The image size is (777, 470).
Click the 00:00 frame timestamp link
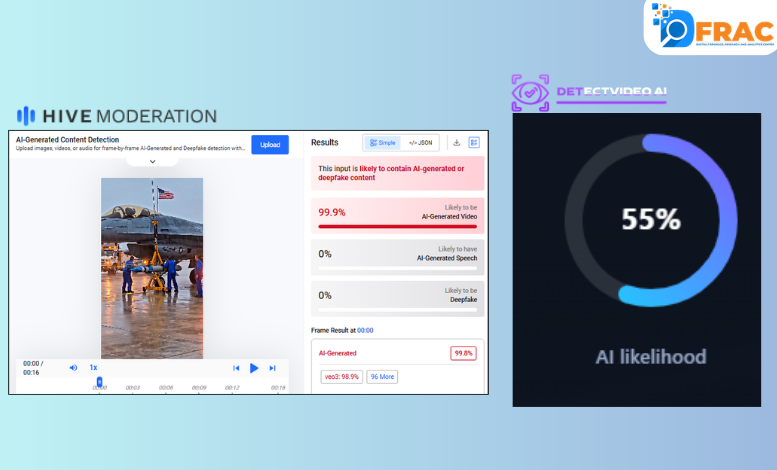[366, 330]
